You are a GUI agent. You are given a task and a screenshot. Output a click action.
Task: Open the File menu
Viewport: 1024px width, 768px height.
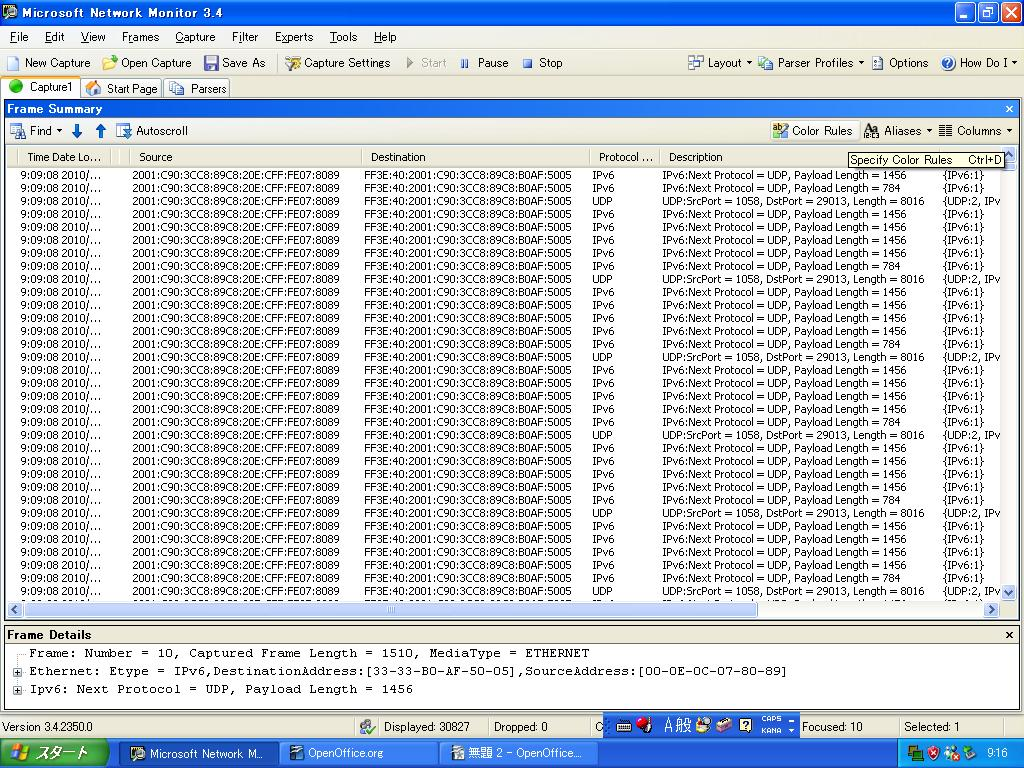(19, 37)
